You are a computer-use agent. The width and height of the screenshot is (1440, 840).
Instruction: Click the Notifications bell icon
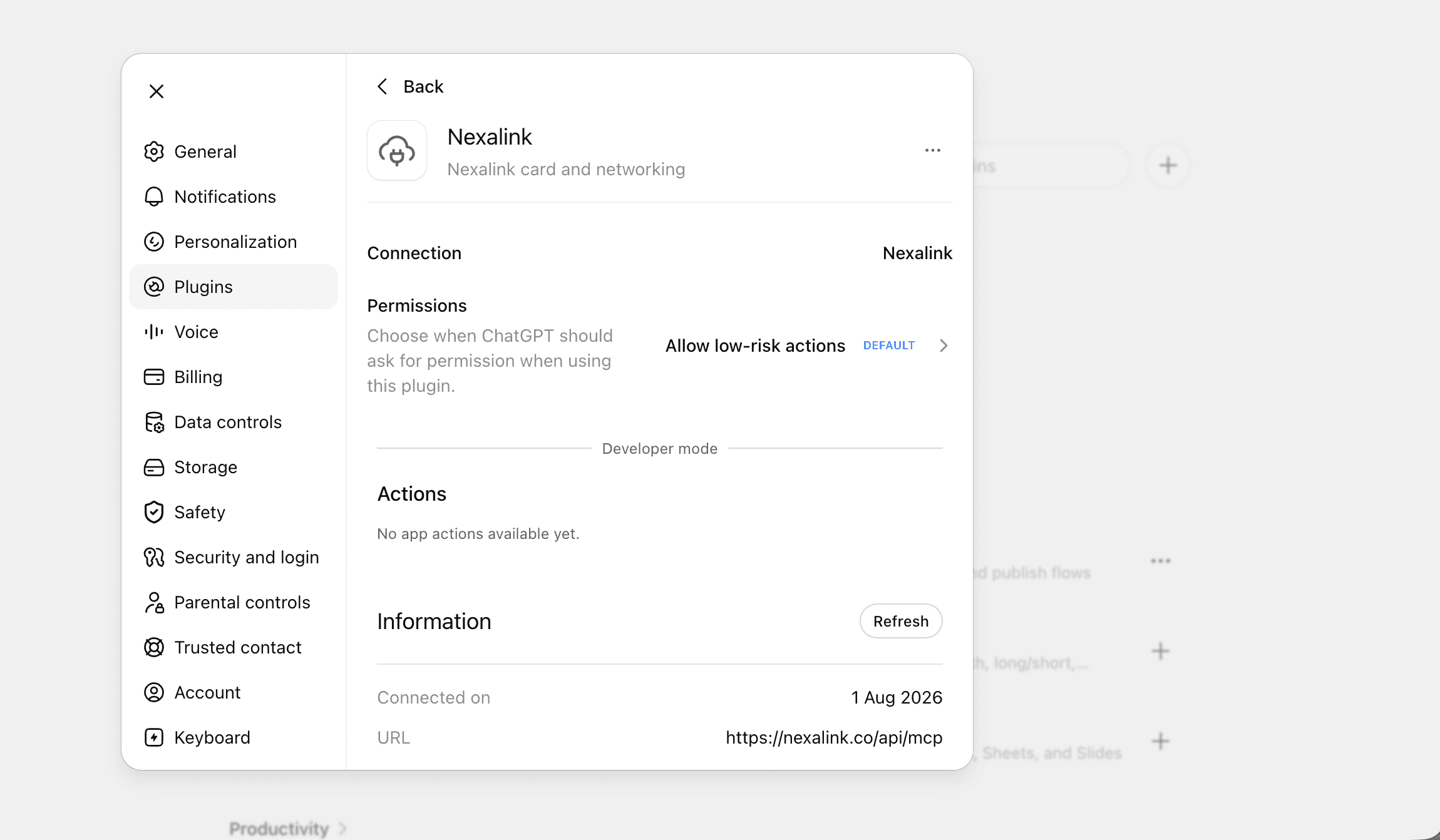tap(154, 197)
